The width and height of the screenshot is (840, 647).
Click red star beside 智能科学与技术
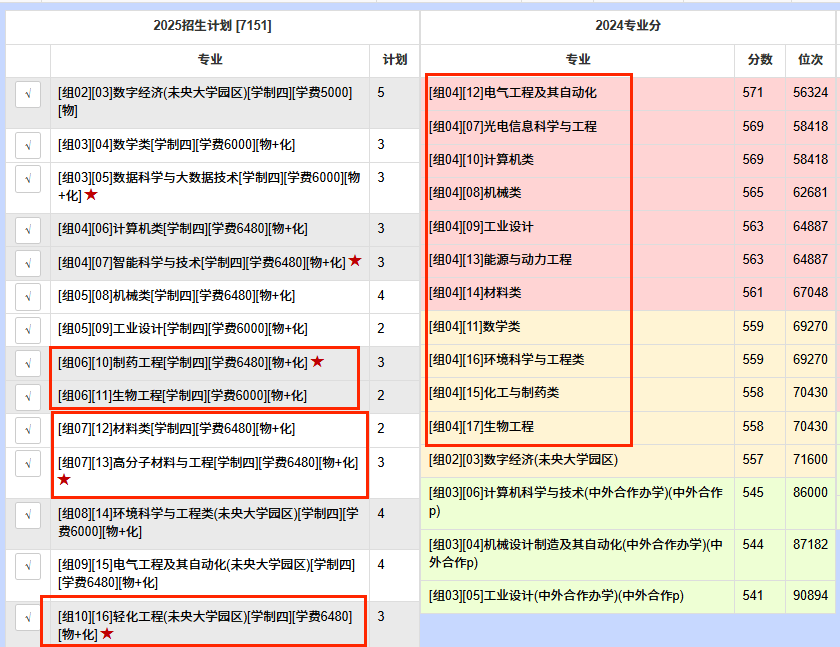355,261
